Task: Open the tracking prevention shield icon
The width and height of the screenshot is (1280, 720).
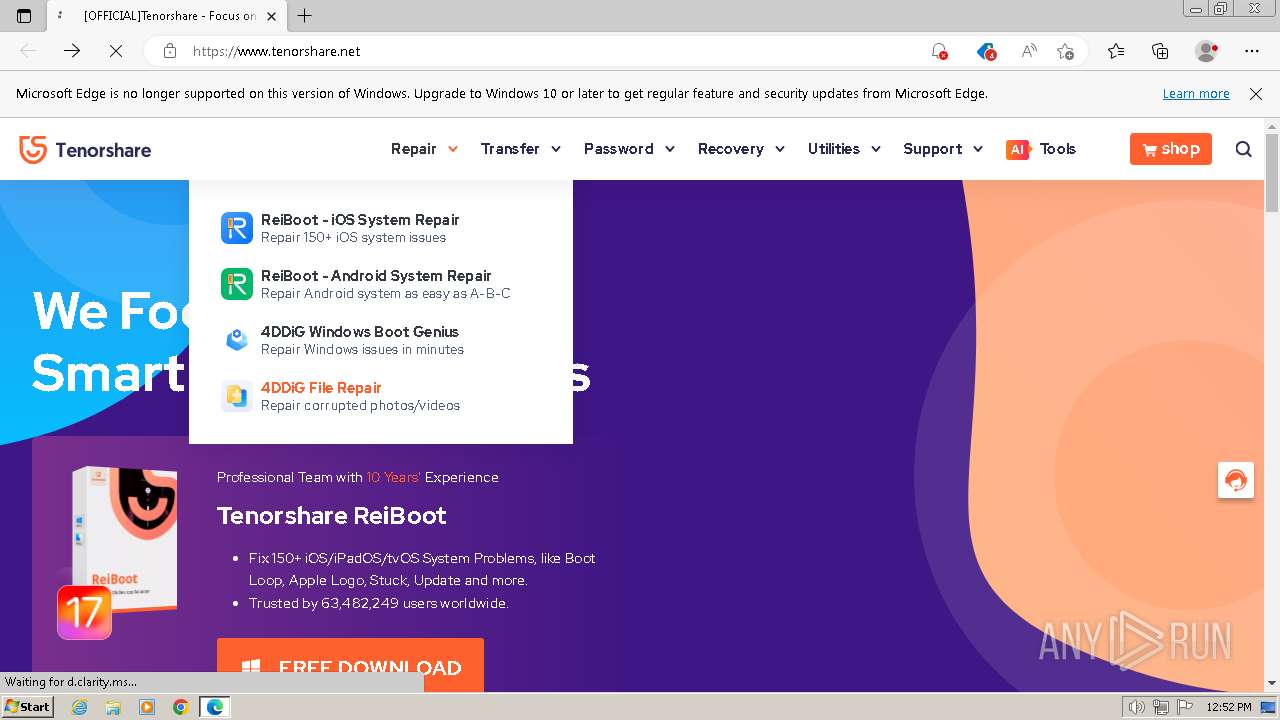Action: [986, 51]
